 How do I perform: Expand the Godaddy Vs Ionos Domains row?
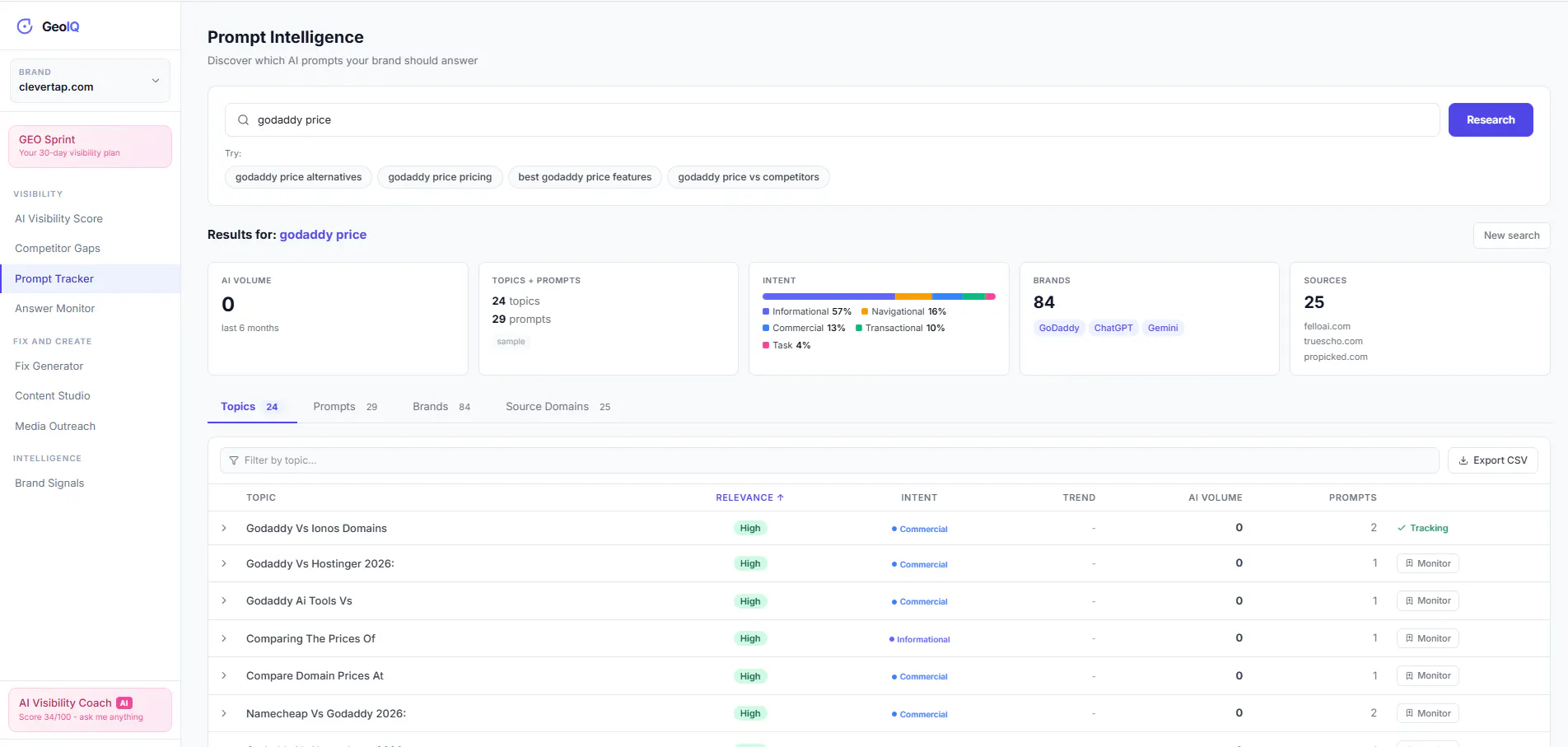(x=224, y=528)
